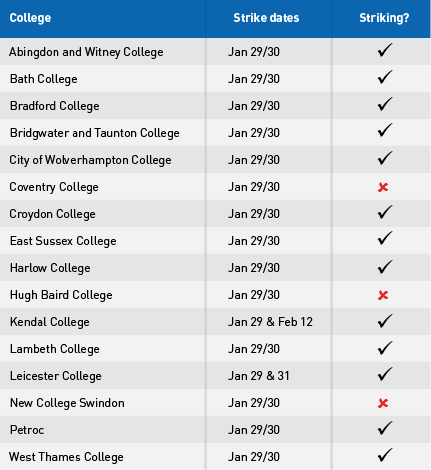Screen dimensions: 431x470
Task: Click the red cross for Hugh Baird College
Action: coord(383,295)
